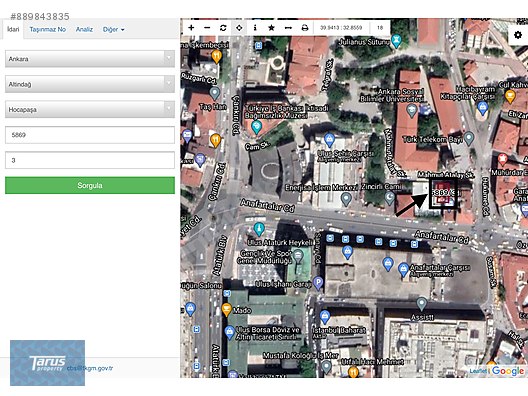Switch to the Taşınmaz No tab

click(x=47, y=30)
